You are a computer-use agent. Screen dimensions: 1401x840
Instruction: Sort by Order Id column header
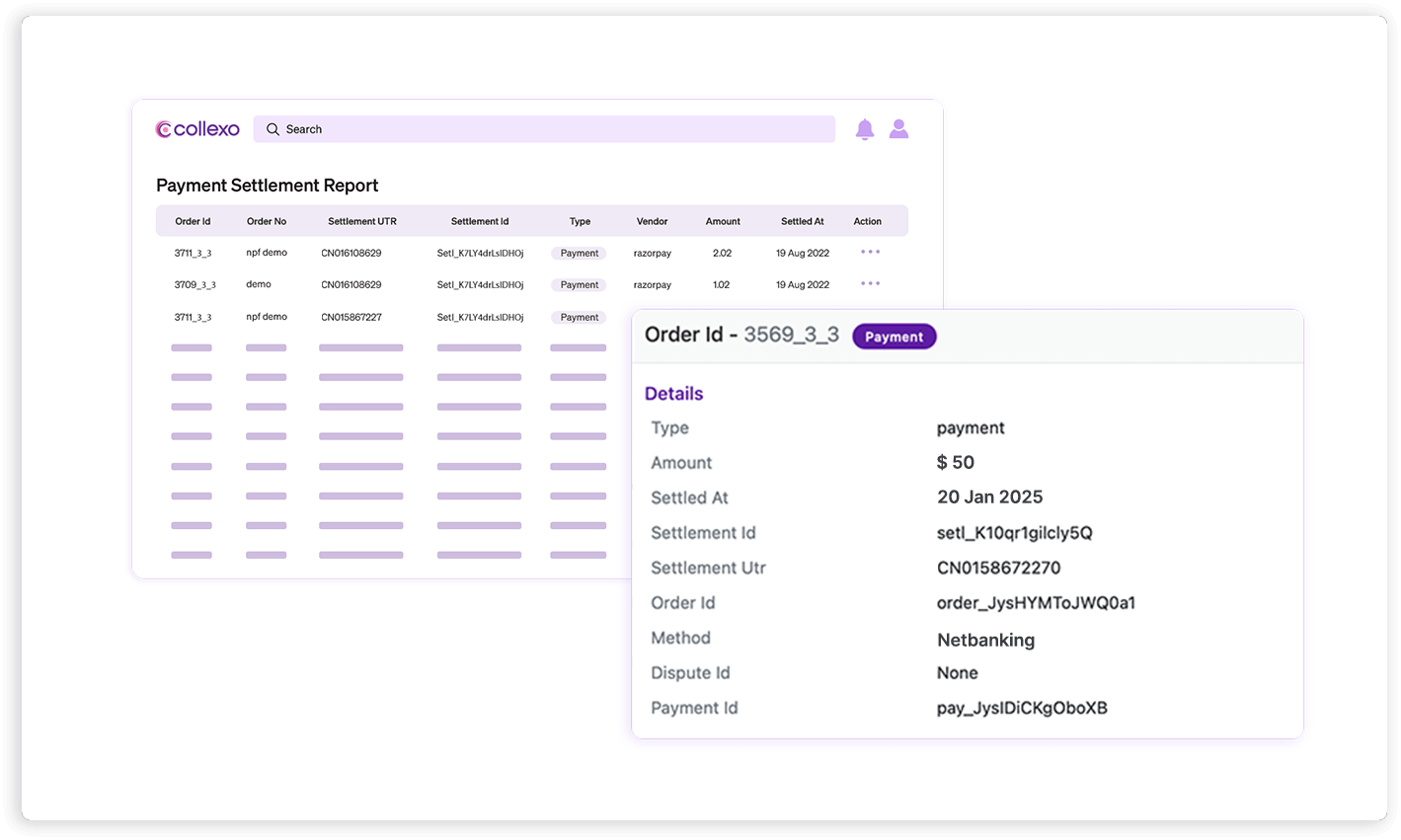click(x=193, y=221)
